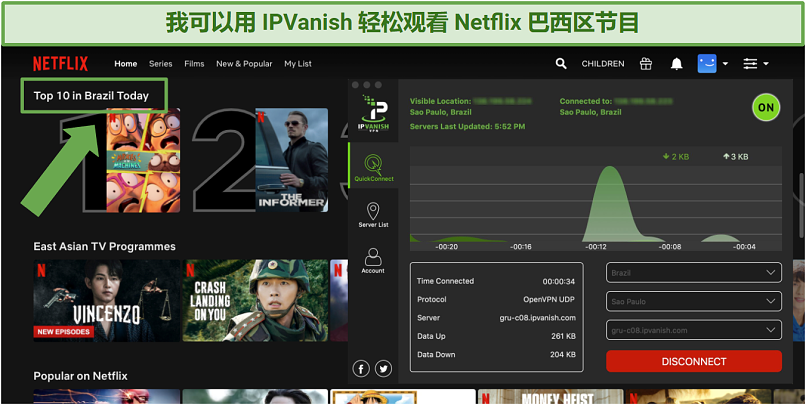Toggle the green ON VPN switch
Viewport: 806px width, 405px height.
click(x=766, y=107)
